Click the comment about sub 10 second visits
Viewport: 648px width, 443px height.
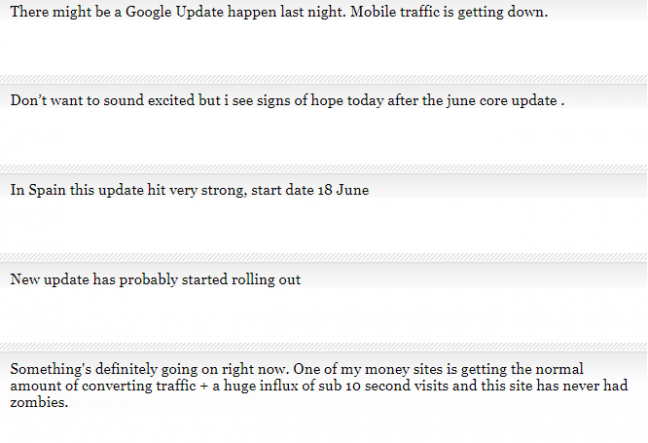point(319,385)
